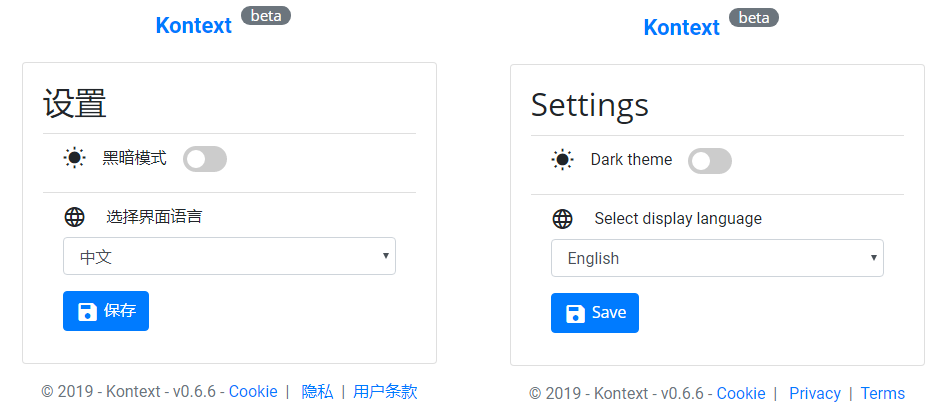
Task: Click the beta badge above Settings panel
Action: [754, 18]
